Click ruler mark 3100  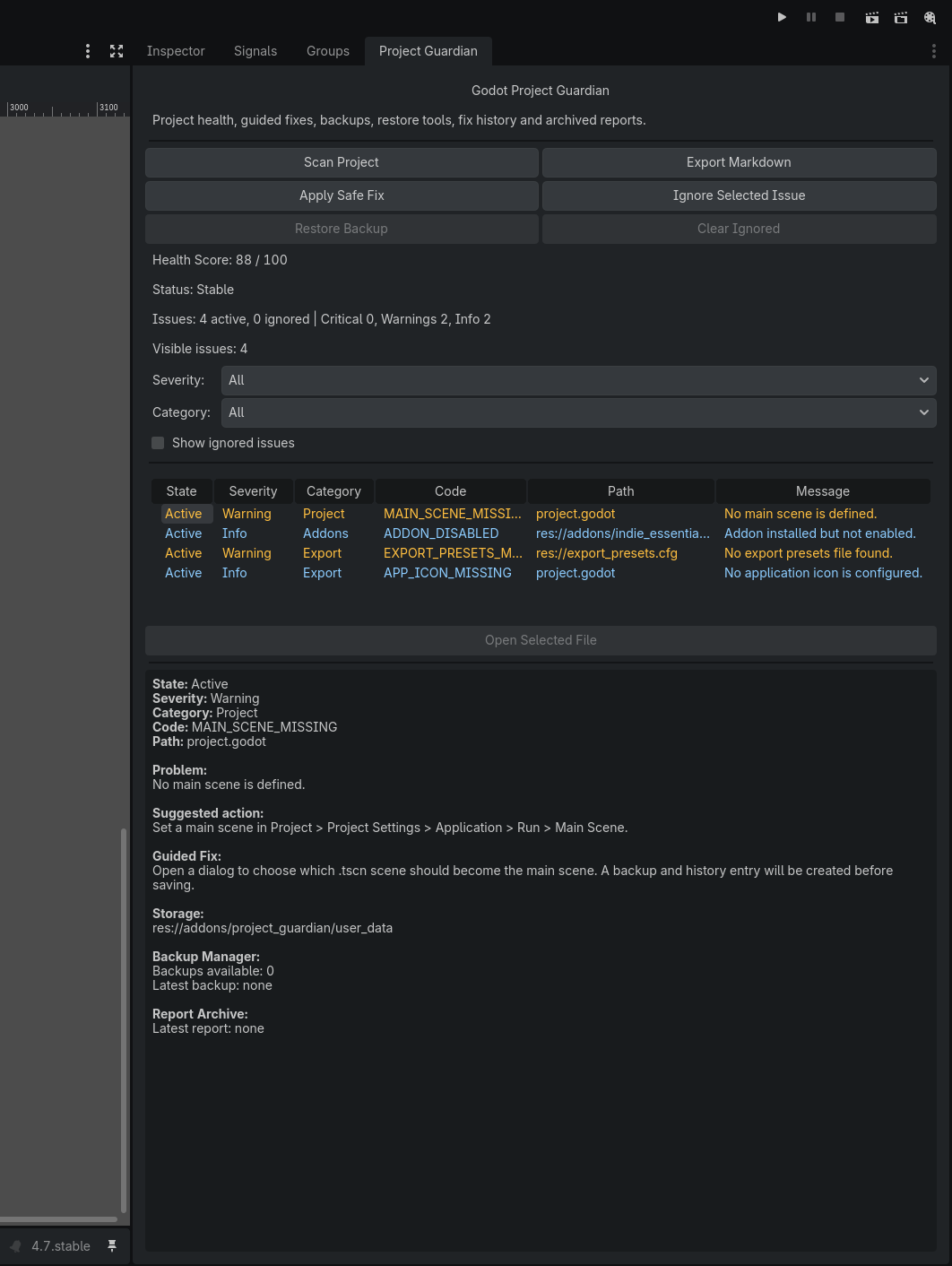coord(108,107)
